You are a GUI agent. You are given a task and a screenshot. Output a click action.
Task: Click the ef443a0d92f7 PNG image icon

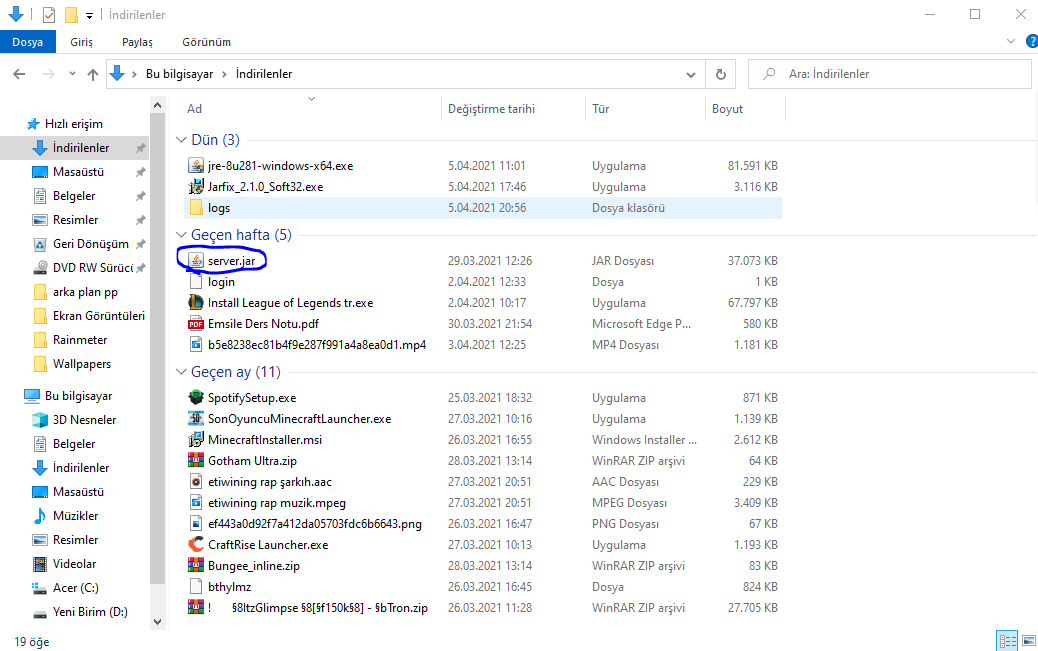coord(196,524)
